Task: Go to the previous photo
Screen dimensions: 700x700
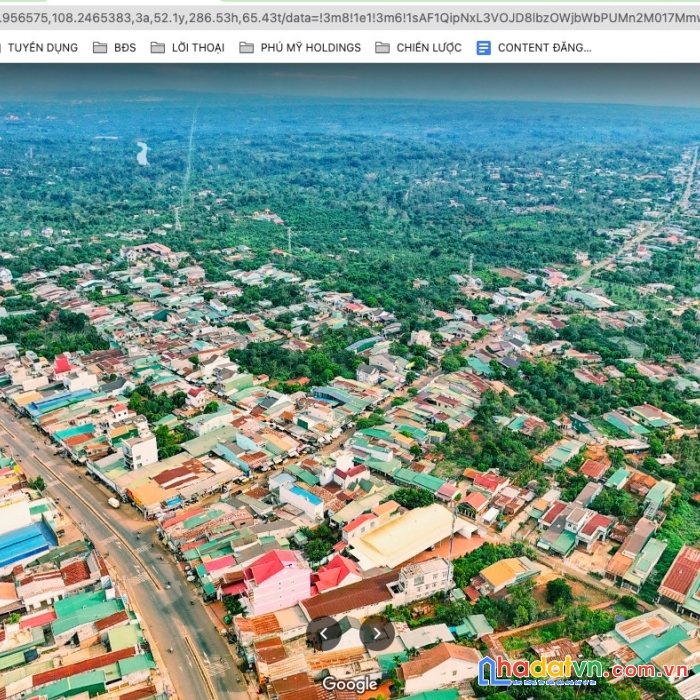Action: [x=324, y=633]
